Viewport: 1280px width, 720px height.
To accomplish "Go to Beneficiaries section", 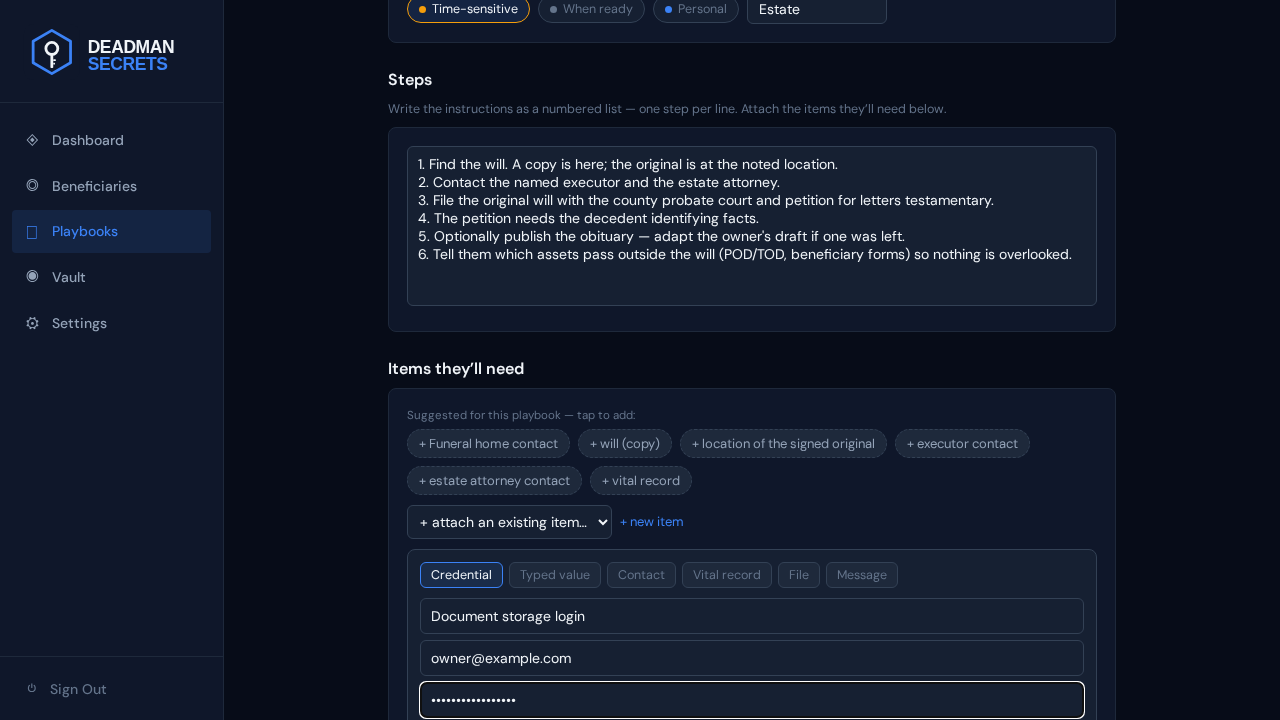I will [111, 186].
